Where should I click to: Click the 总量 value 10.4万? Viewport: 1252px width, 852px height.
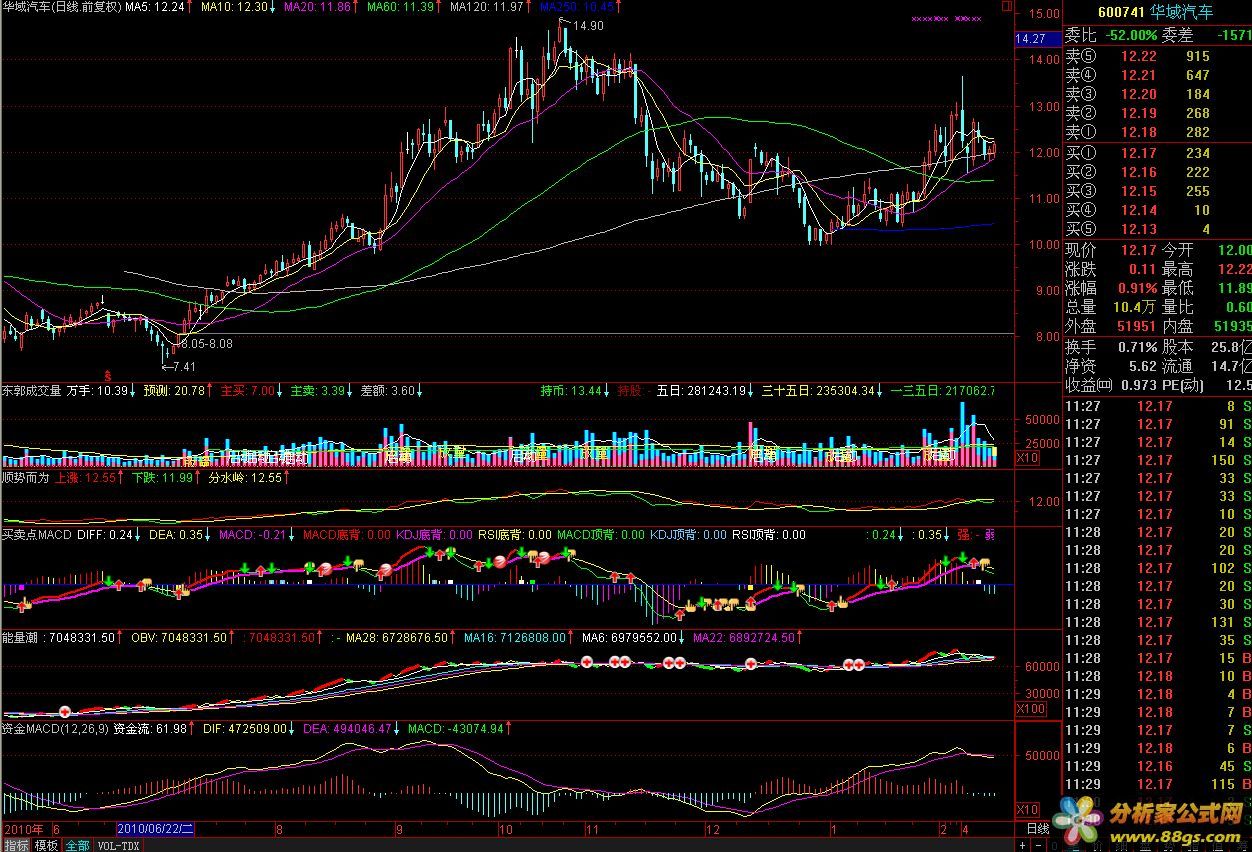1134,307
